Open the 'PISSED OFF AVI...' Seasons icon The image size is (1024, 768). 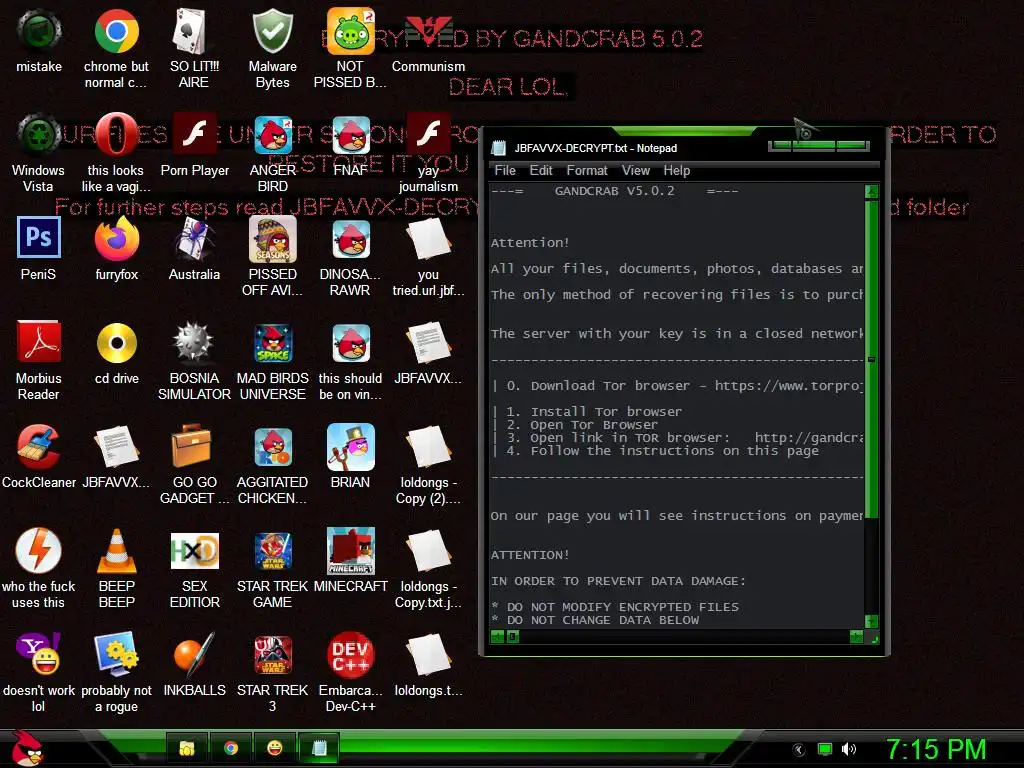(x=272, y=239)
